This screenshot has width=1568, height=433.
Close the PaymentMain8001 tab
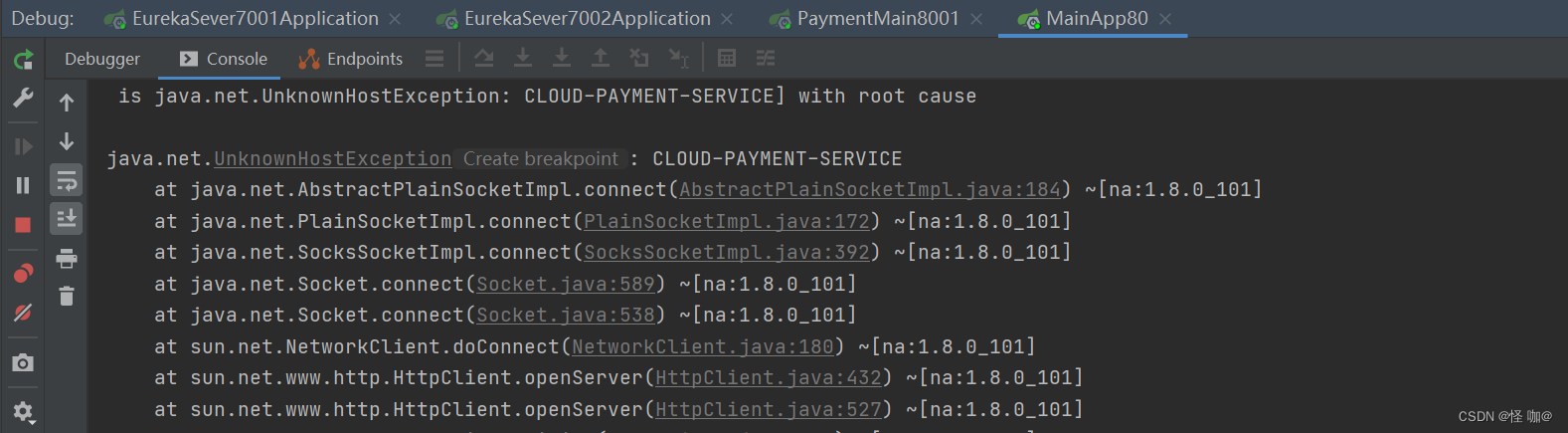point(976,19)
